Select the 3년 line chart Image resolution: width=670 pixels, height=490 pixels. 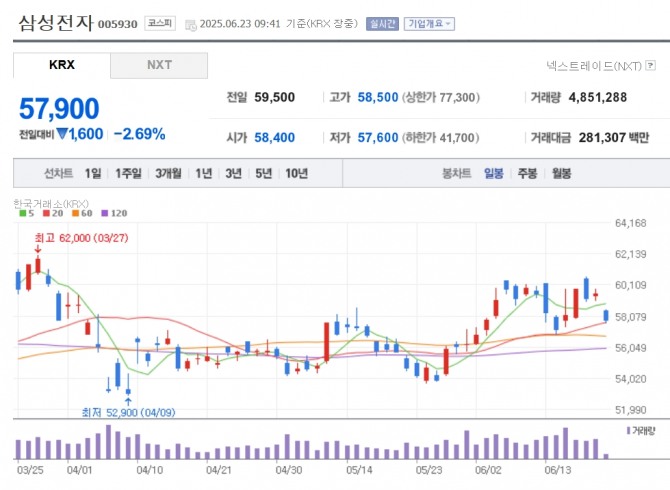coord(233,173)
